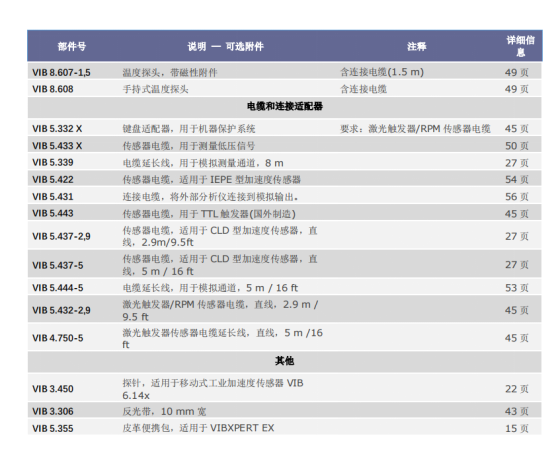
Task: Select part number VIB 5.437-2,9
Action: pyautogui.click(x=61, y=236)
